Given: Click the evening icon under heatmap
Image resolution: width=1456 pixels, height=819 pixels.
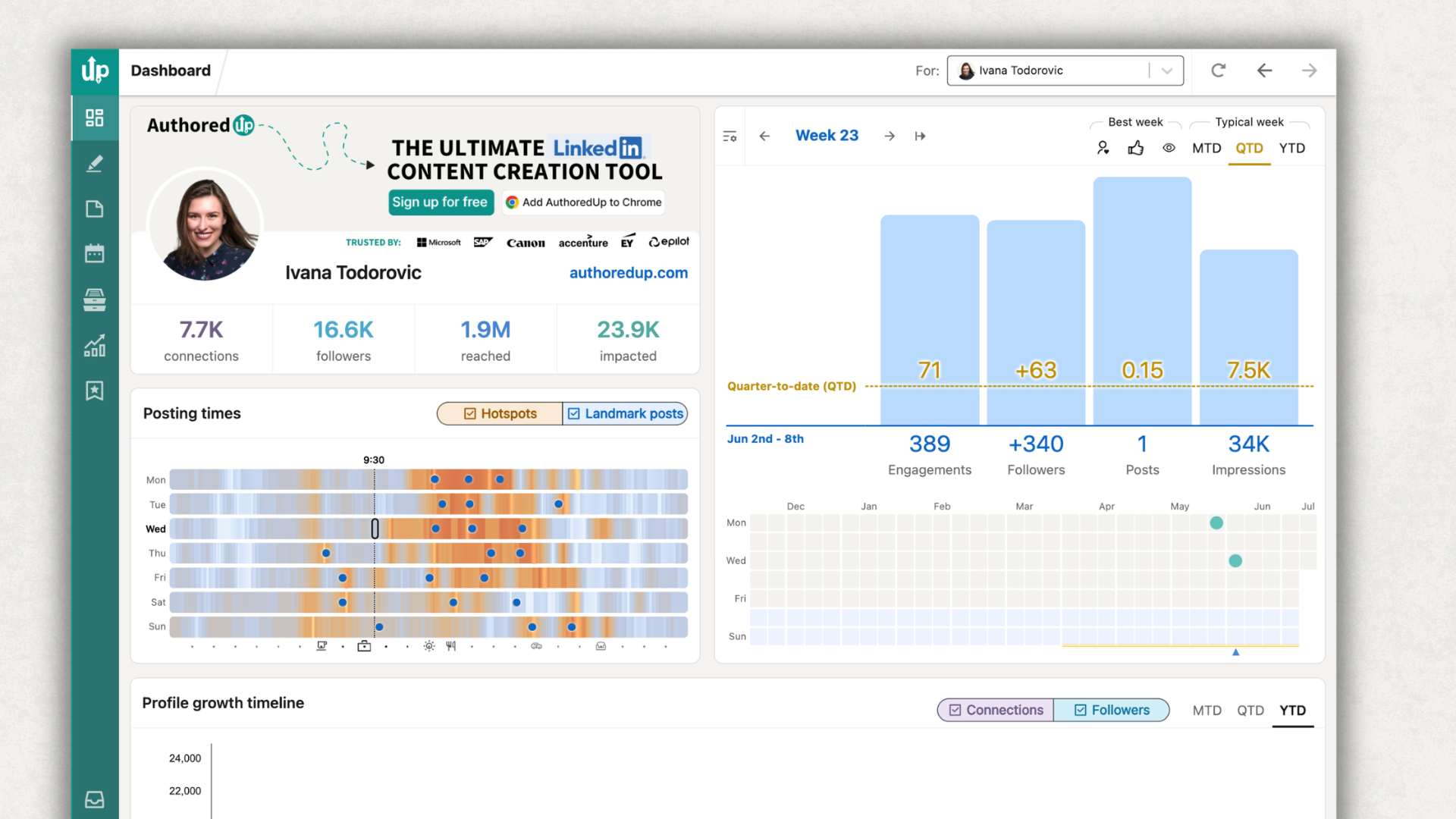Looking at the screenshot, I should [x=601, y=646].
